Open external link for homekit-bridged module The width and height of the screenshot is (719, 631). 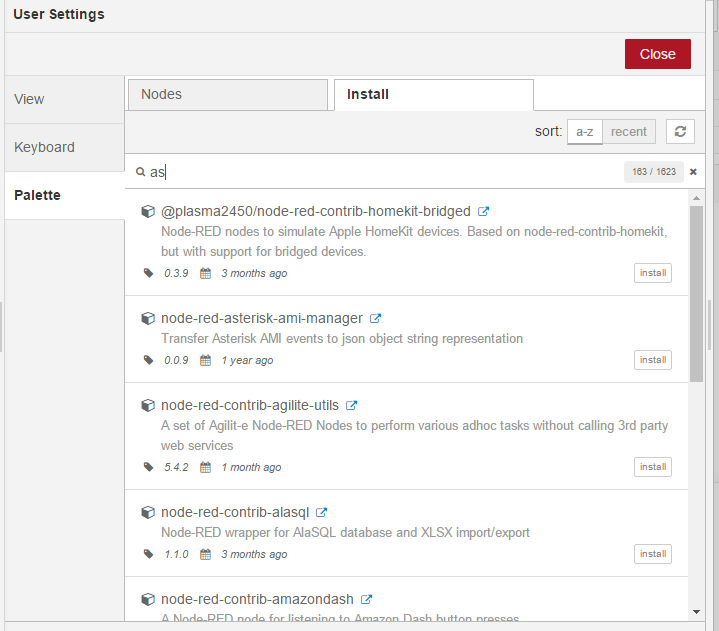[483, 211]
